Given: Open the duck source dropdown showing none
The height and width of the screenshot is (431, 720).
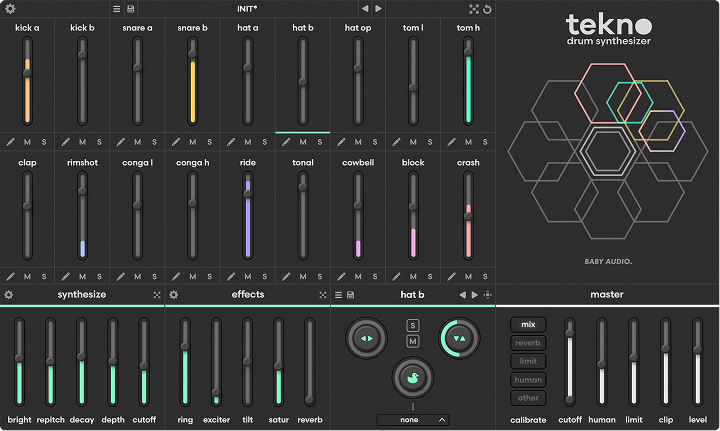Looking at the screenshot, I should point(413,420).
